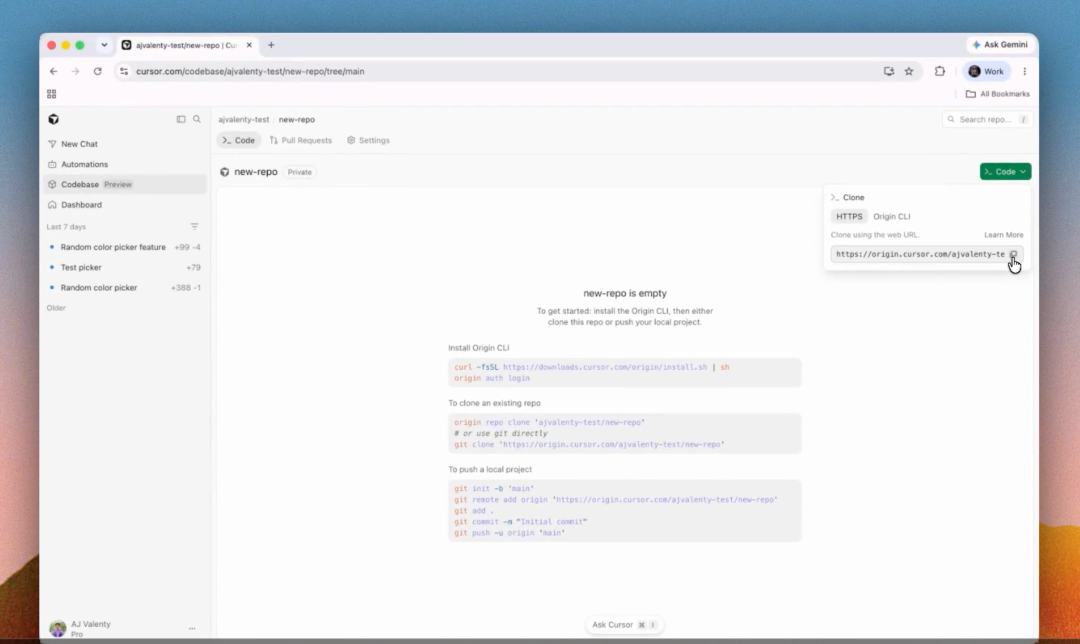Viewport: 1080px width, 644px height.
Task: Switch to Pull Requests tab
Action: pos(301,141)
